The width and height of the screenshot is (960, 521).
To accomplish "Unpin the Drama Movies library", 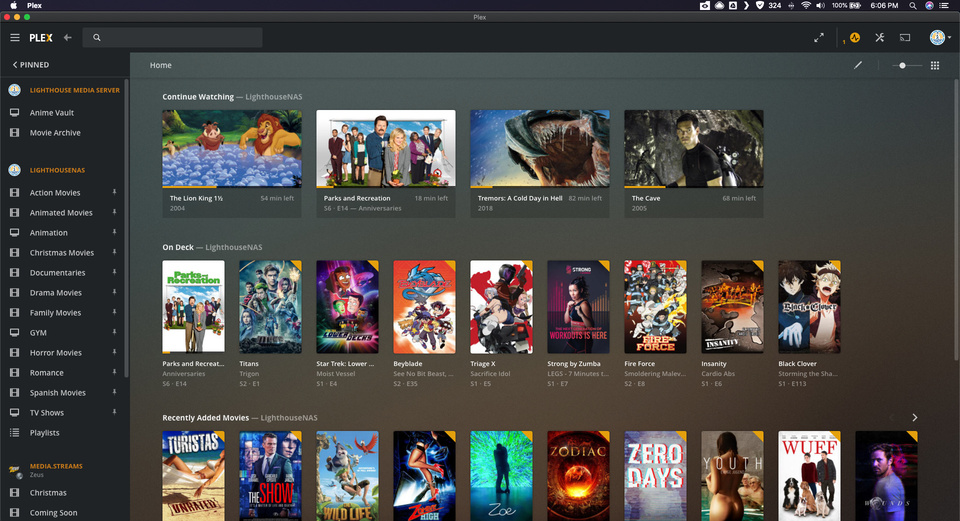I will point(114,293).
